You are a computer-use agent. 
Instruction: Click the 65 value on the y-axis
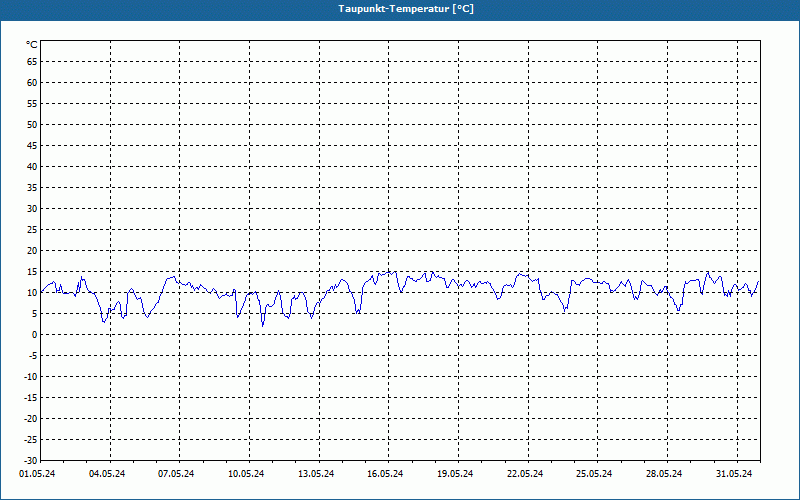tap(32, 62)
